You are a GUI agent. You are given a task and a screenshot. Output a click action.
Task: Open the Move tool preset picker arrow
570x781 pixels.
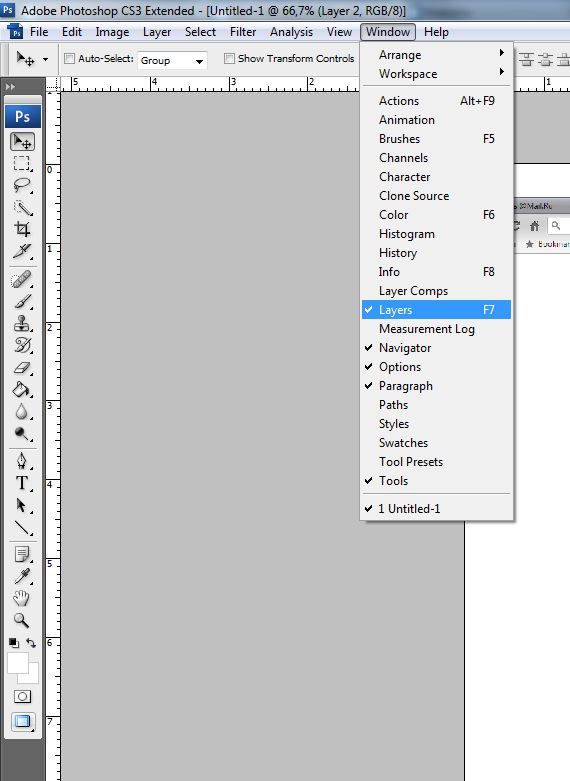(x=45, y=59)
